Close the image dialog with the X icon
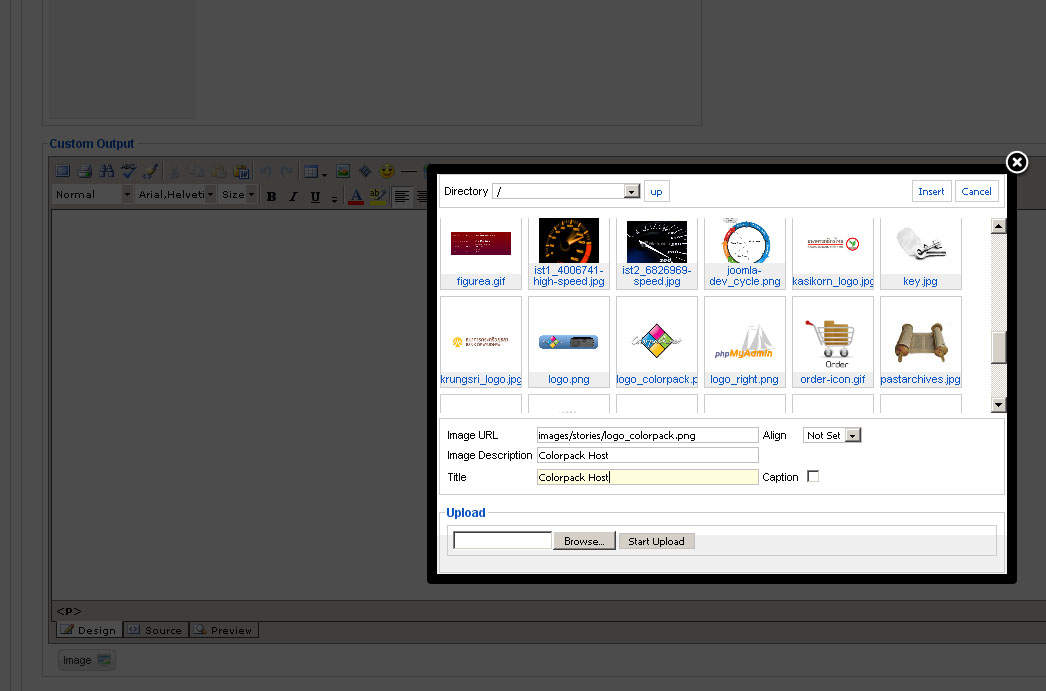The image size is (1046, 691). pos(1016,162)
